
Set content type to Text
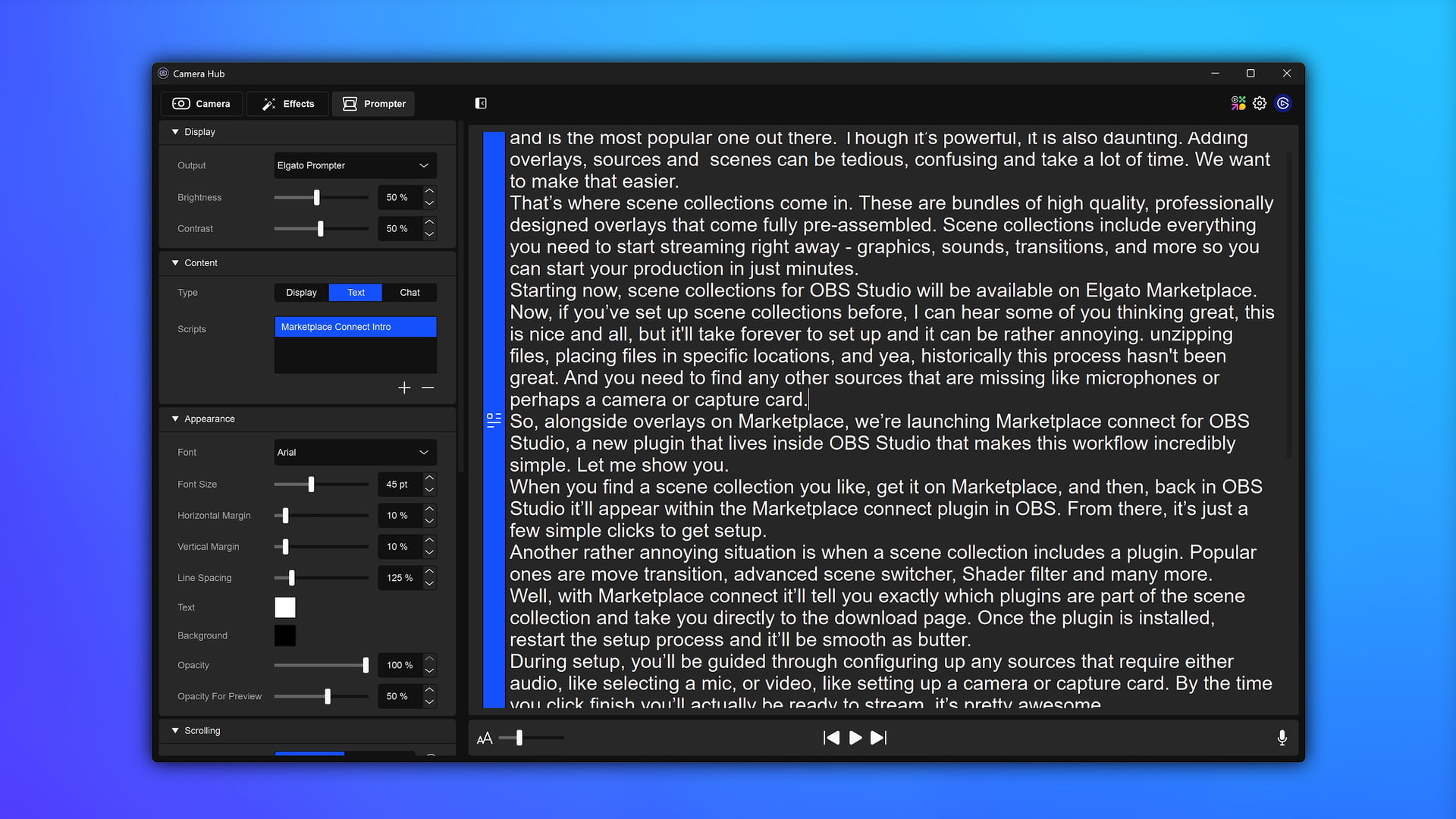pos(356,293)
